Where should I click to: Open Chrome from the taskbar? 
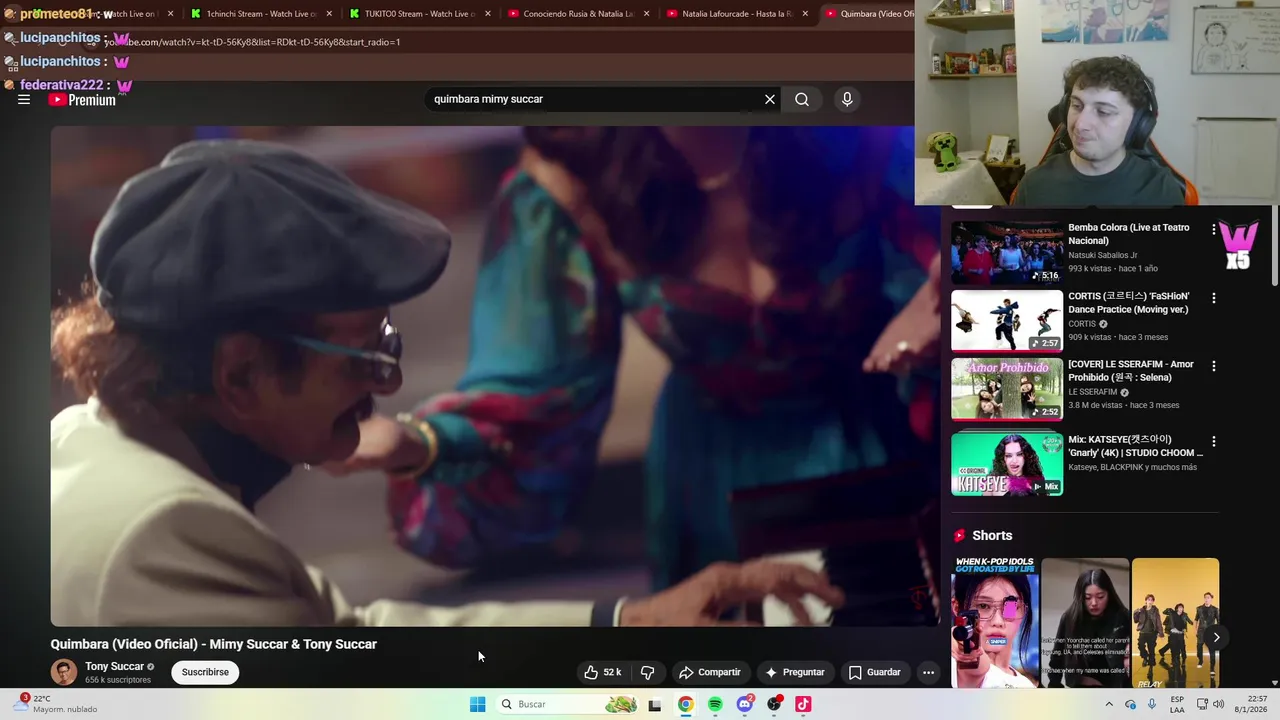pyautogui.click(x=685, y=704)
